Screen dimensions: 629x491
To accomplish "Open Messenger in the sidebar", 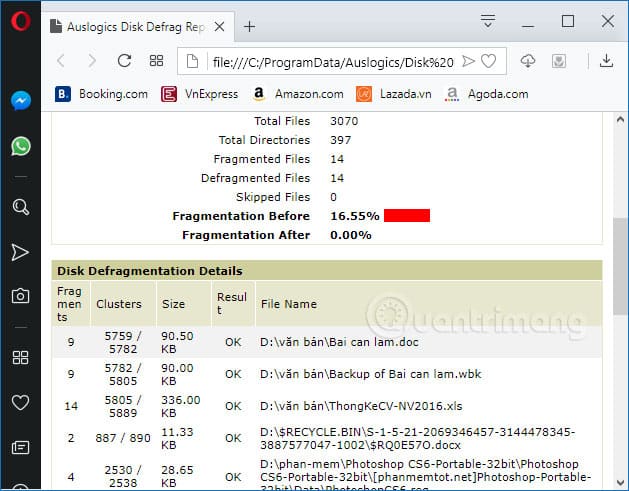I will (x=20, y=101).
